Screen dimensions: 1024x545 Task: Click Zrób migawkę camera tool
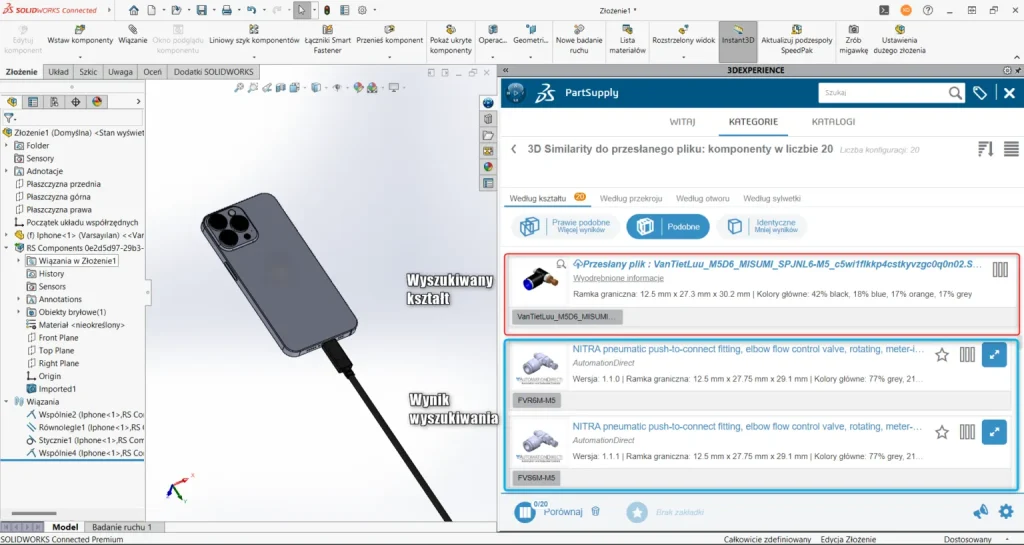tap(854, 39)
